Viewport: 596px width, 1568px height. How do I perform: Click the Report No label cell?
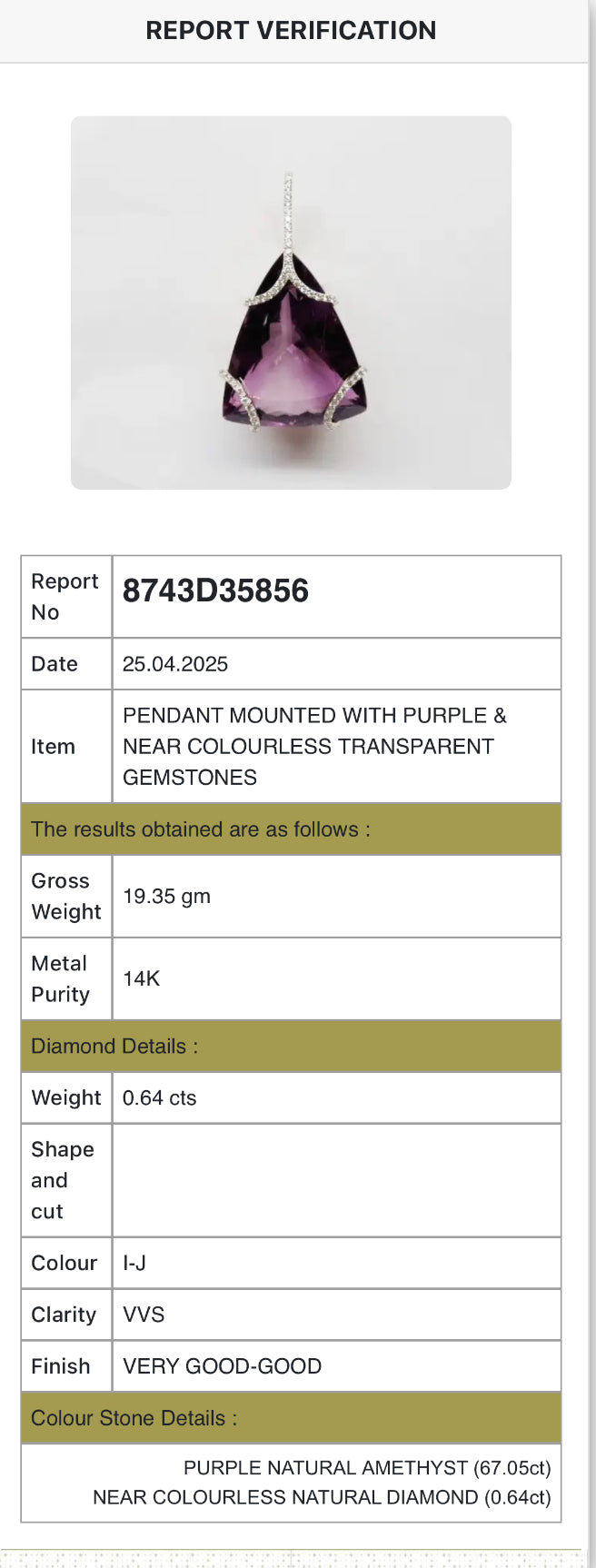tap(65, 597)
